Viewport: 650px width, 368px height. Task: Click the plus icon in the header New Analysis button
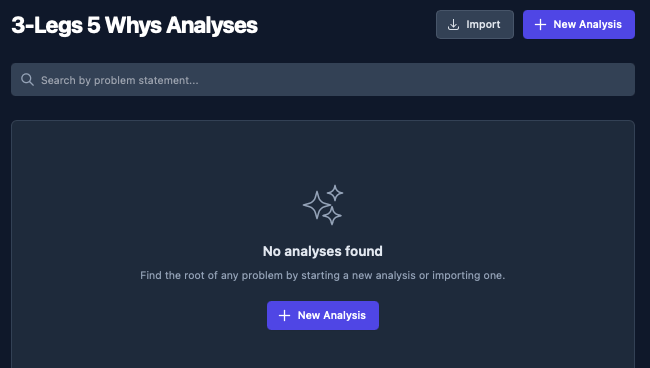point(540,24)
